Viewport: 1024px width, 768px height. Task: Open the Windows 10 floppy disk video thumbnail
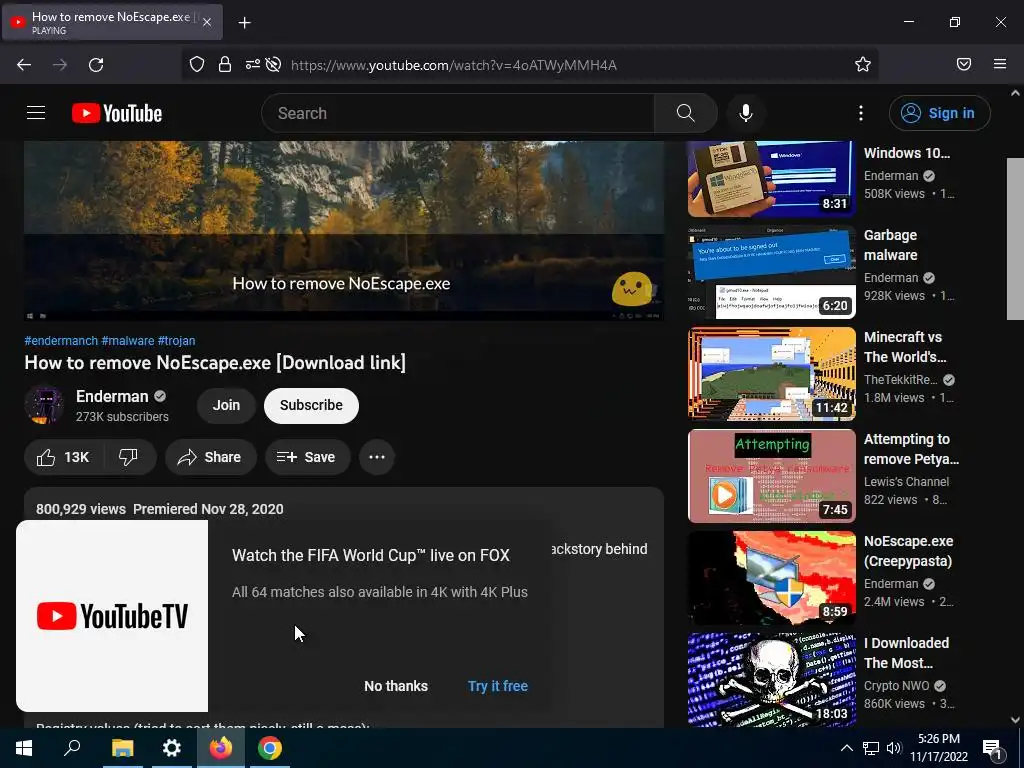pyautogui.click(x=771, y=178)
